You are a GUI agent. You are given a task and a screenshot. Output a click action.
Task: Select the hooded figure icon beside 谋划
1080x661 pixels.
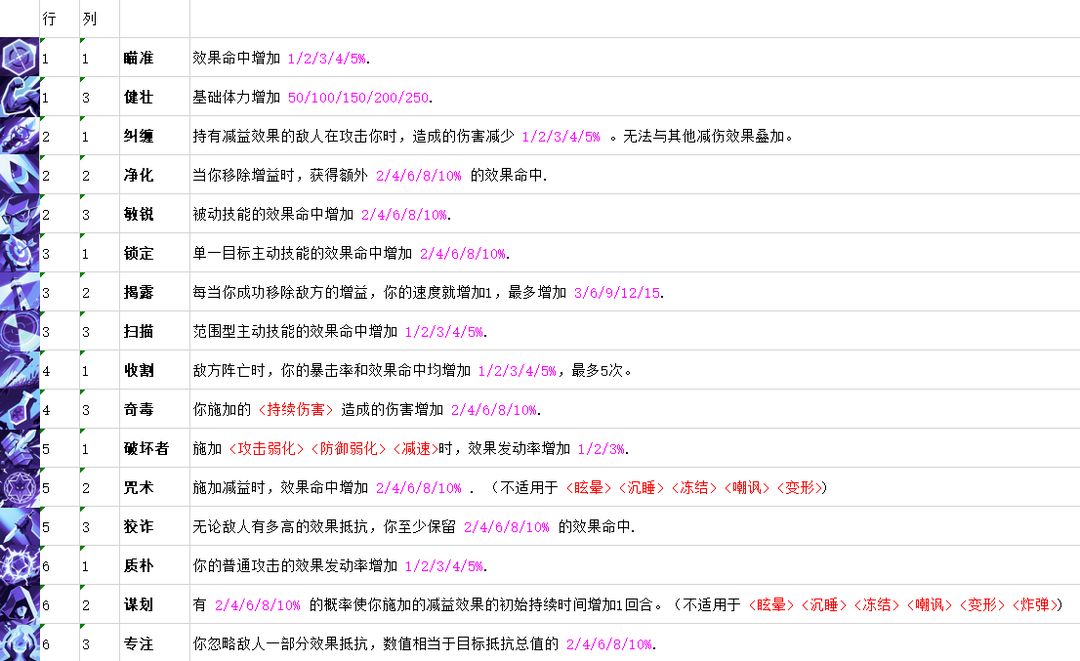coord(19,605)
